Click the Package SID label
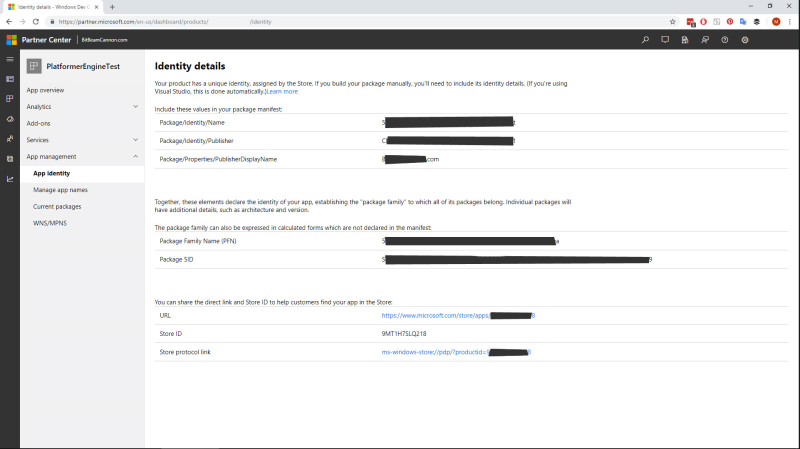Image resolution: width=800 pixels, height=449 pixels. click(177, 259)
